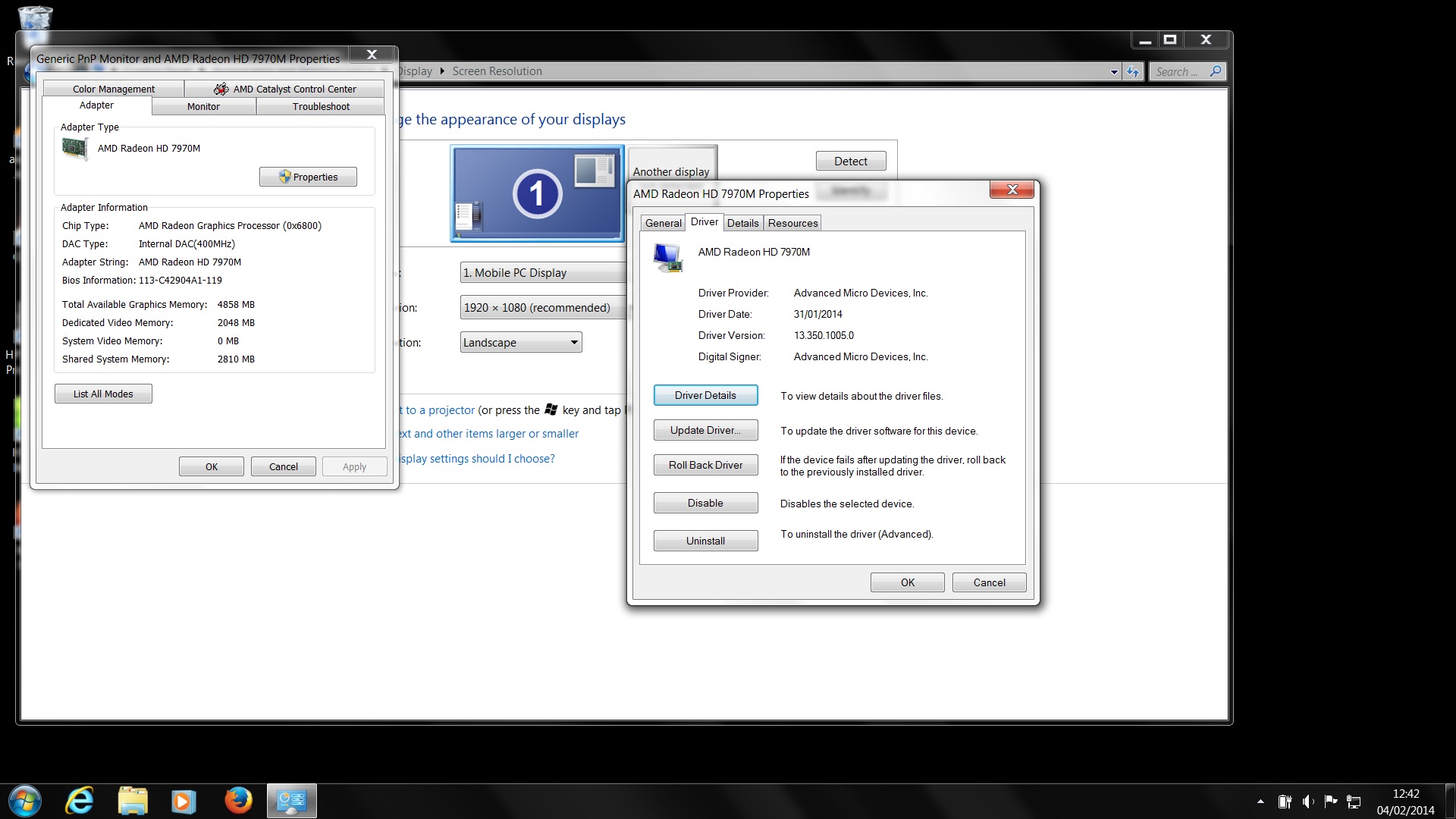Show hidden system tray icons arrow
The height and width of the screenshot is (819, 1456).
coord(1260,802)
